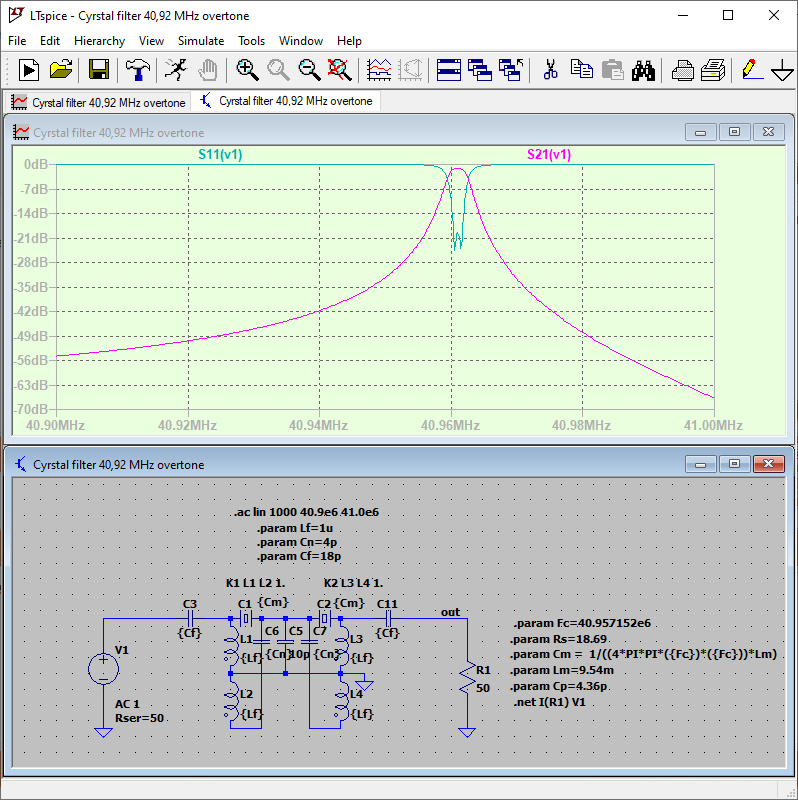Click the scissors Cut icon
Image resolution: width=798 pixels, height=800 pixels.
pos(549,69)
